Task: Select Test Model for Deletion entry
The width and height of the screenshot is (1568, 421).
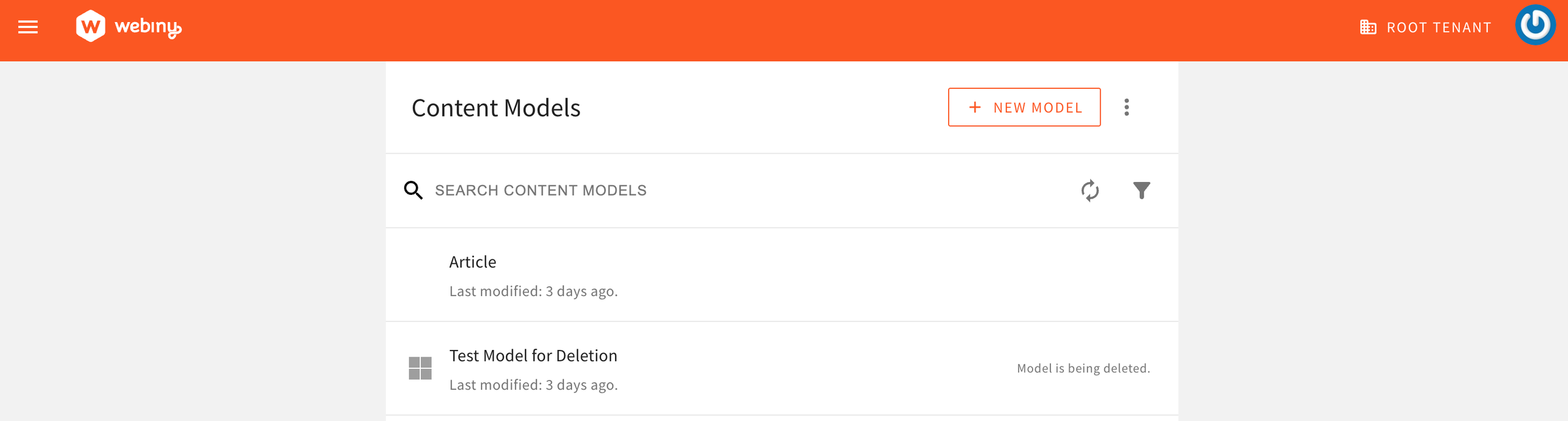Action: tap(533, 356)
